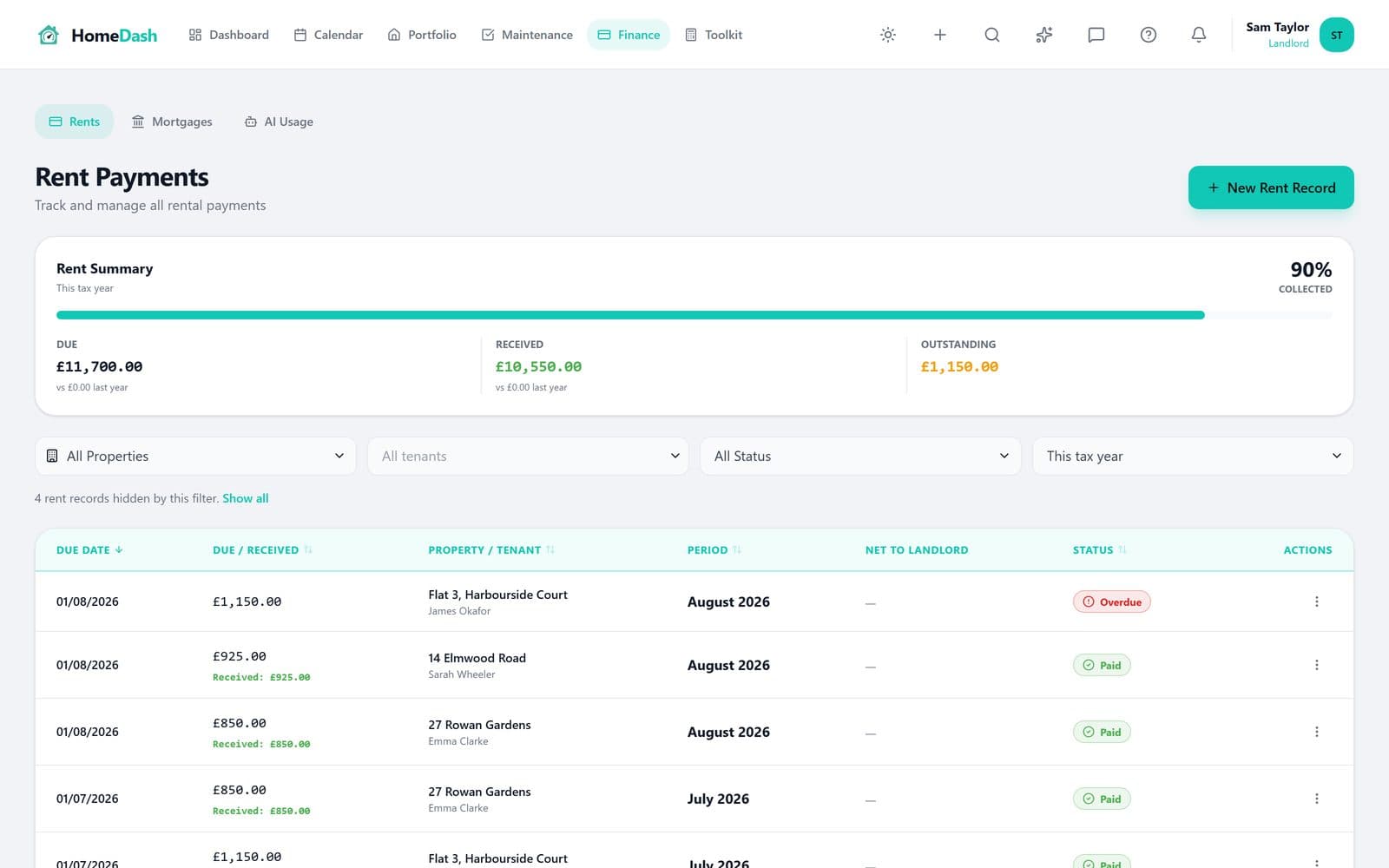Sort by Property / Tenant column arrows
Screen dimensions: 1389x868
pos(550,549)
